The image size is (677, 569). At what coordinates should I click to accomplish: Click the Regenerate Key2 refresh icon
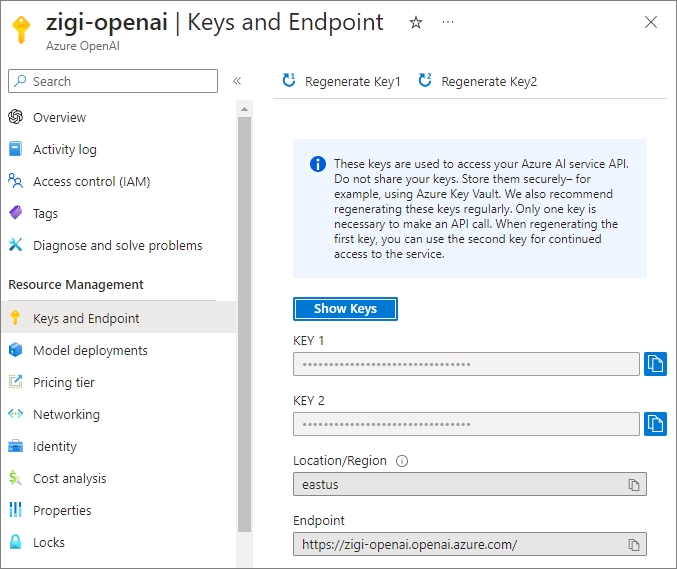tap(425, 80)
